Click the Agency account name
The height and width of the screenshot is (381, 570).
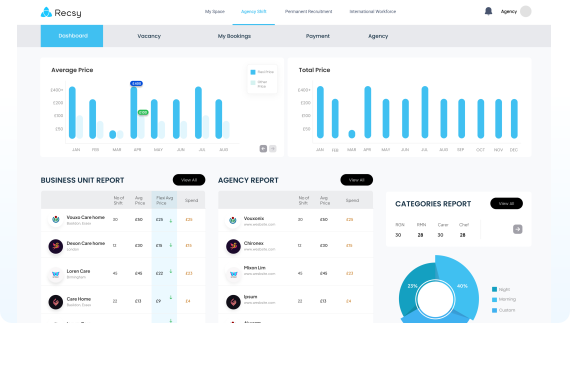[x=509, y=12]
